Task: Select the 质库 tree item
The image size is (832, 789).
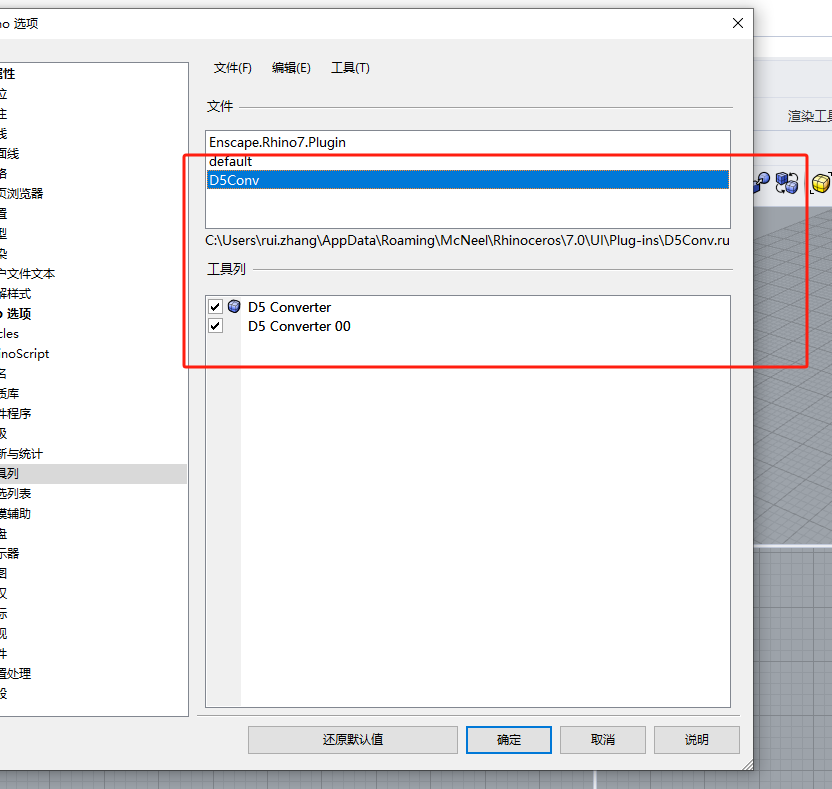Action: (x=10, y=393)
